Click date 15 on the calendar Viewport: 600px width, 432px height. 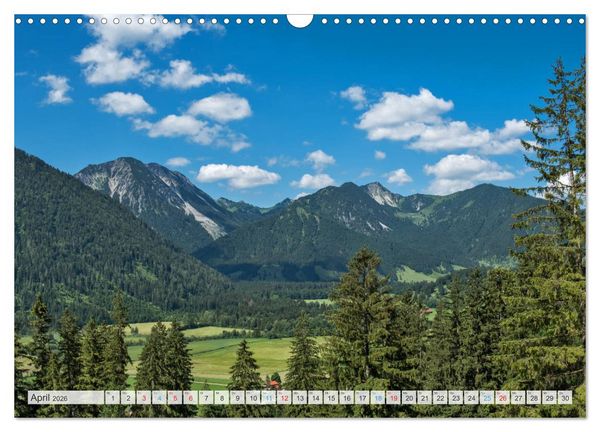(331, 398)
